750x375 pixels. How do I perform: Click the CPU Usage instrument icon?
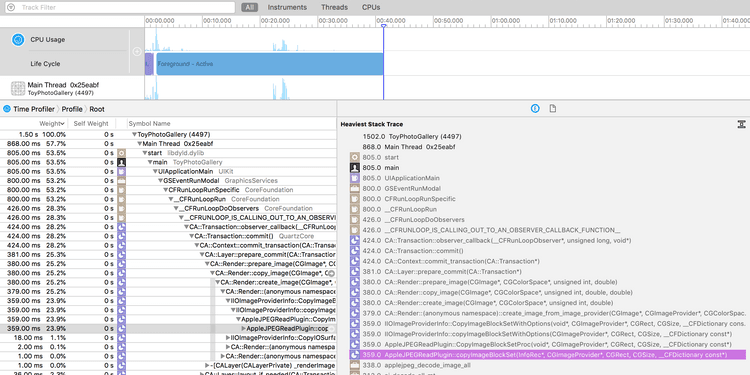point(18,40)
